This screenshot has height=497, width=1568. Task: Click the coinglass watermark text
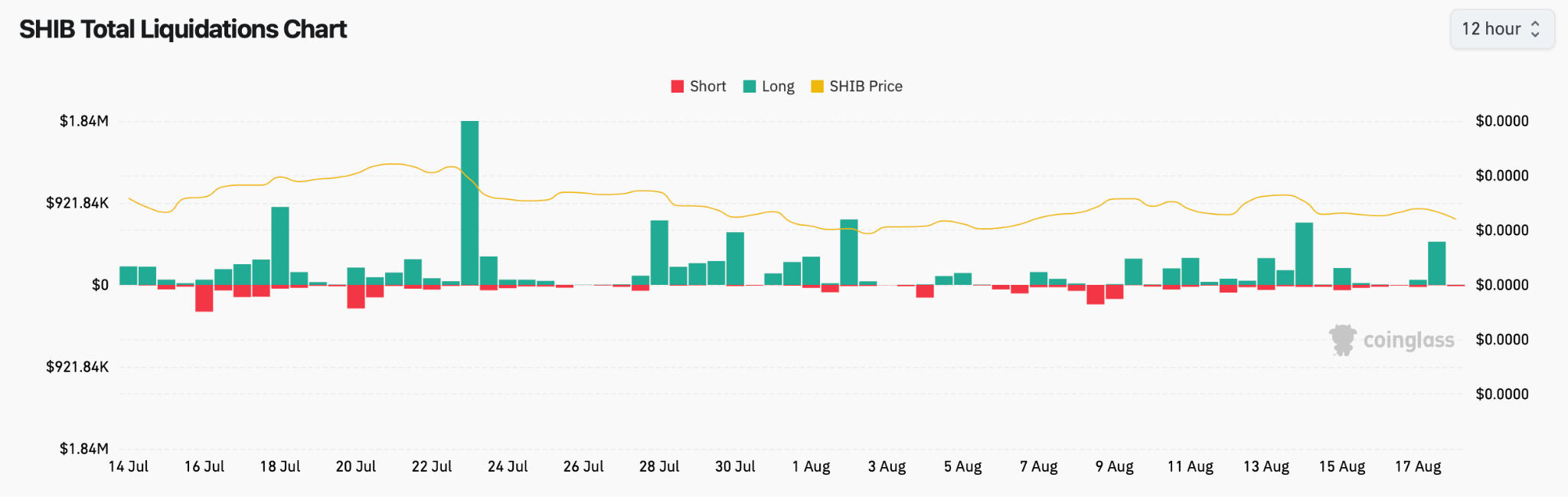[1409, 340]
